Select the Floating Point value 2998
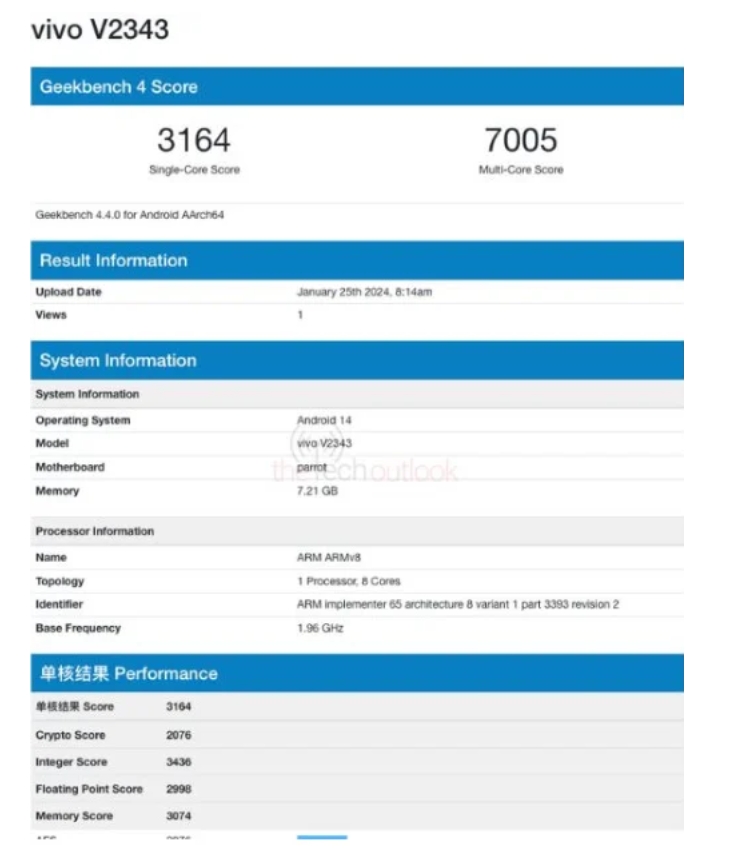The width and height of the screenshot is (741, 853). coord(178,789)
